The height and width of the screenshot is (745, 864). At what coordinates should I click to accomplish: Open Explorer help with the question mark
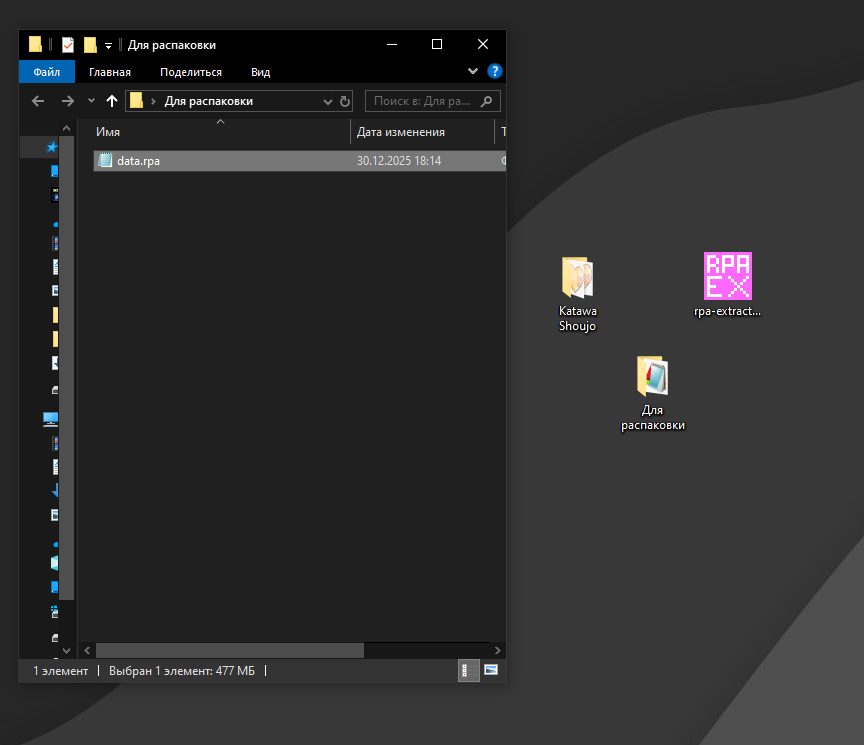[495, 71]
